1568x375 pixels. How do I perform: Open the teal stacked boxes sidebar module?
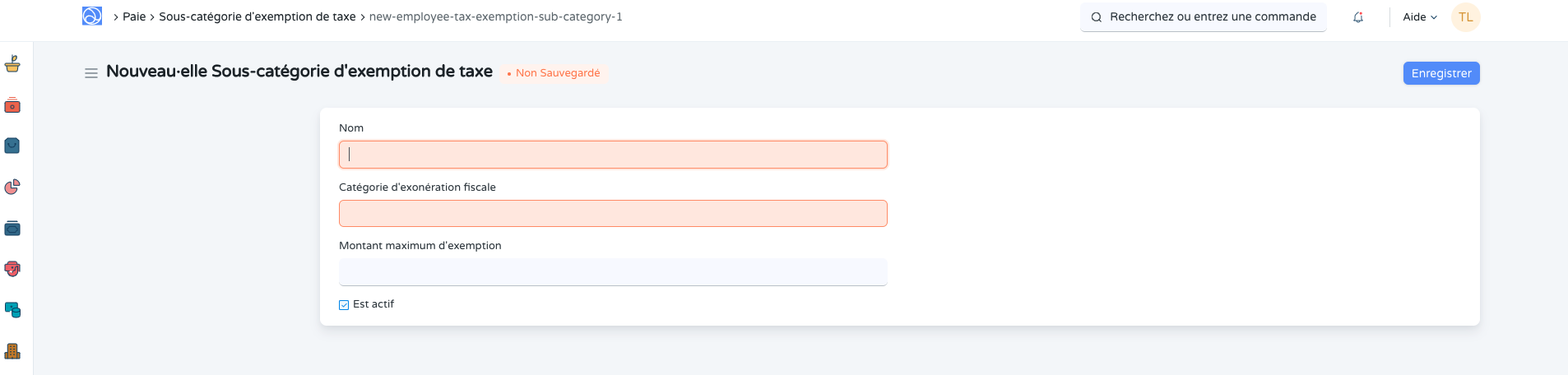coord(12,310)
